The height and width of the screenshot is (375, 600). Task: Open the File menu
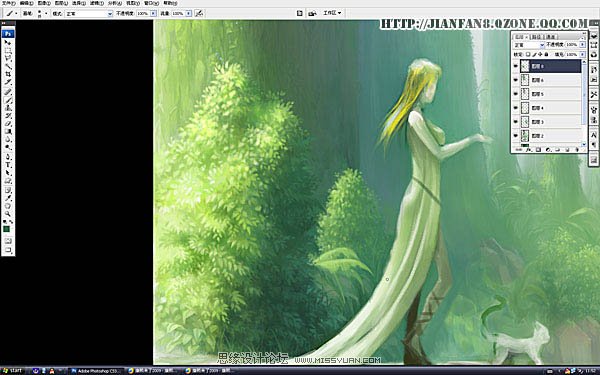click(8, 3)
